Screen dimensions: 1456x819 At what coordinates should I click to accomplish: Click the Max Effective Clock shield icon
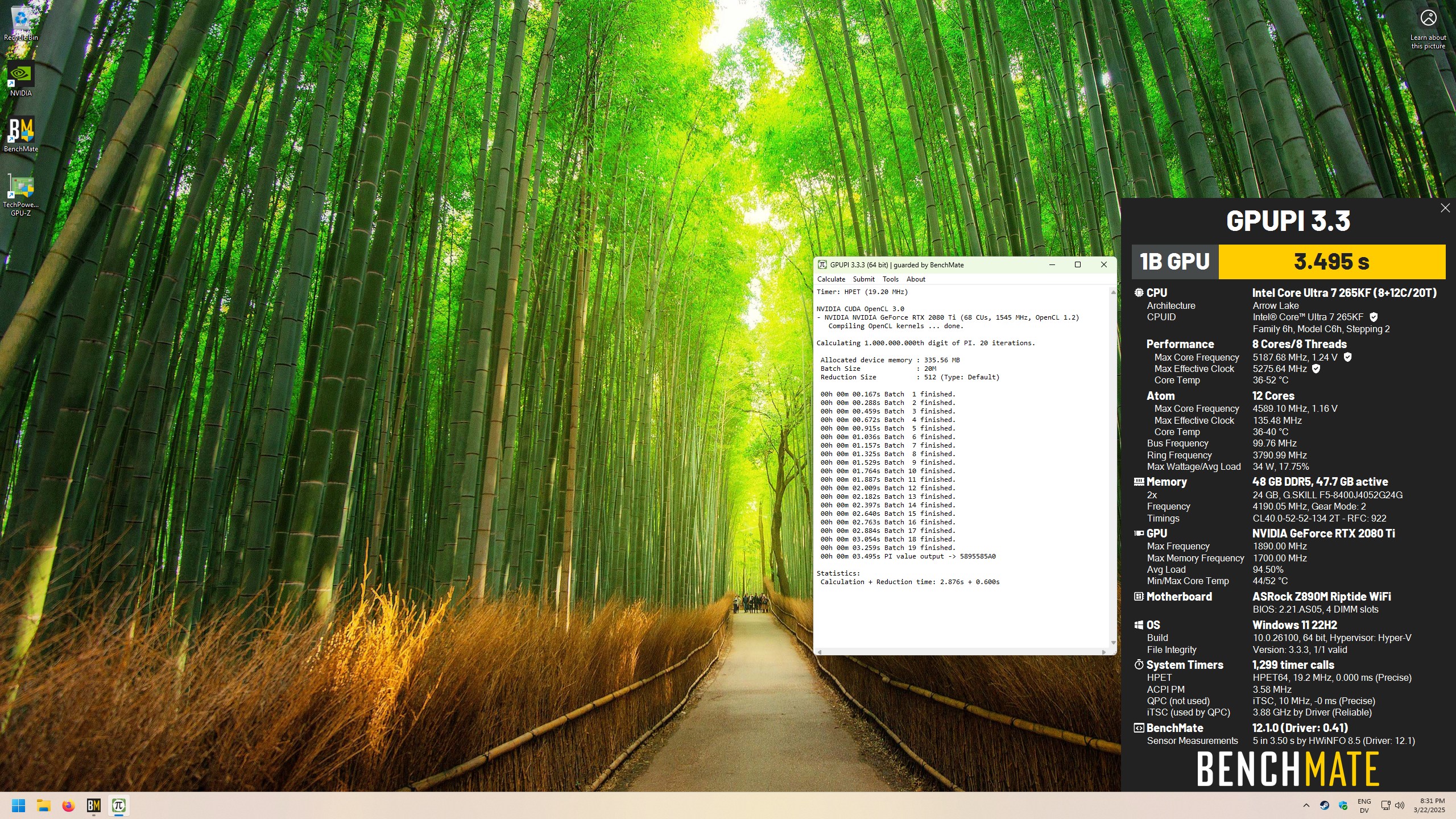[x=1316, y=369]
